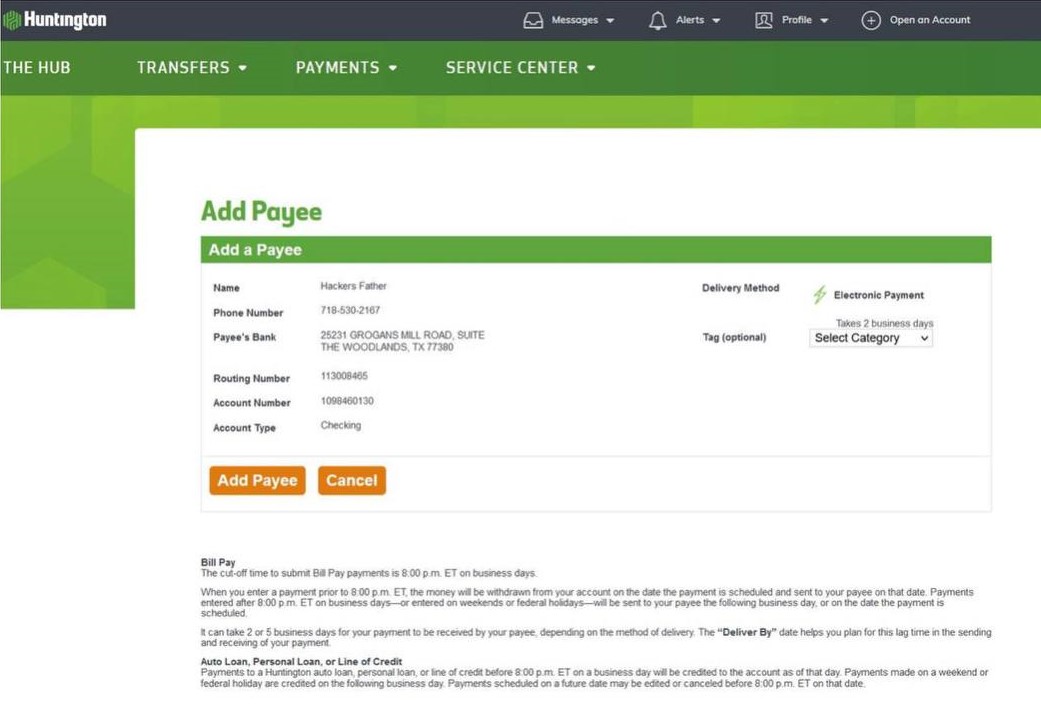Image resolution: width=1041 pixels, height=714 pixels.
Task: Expand the Alerts dropdown arrow
Action: [x=716, y=21]
